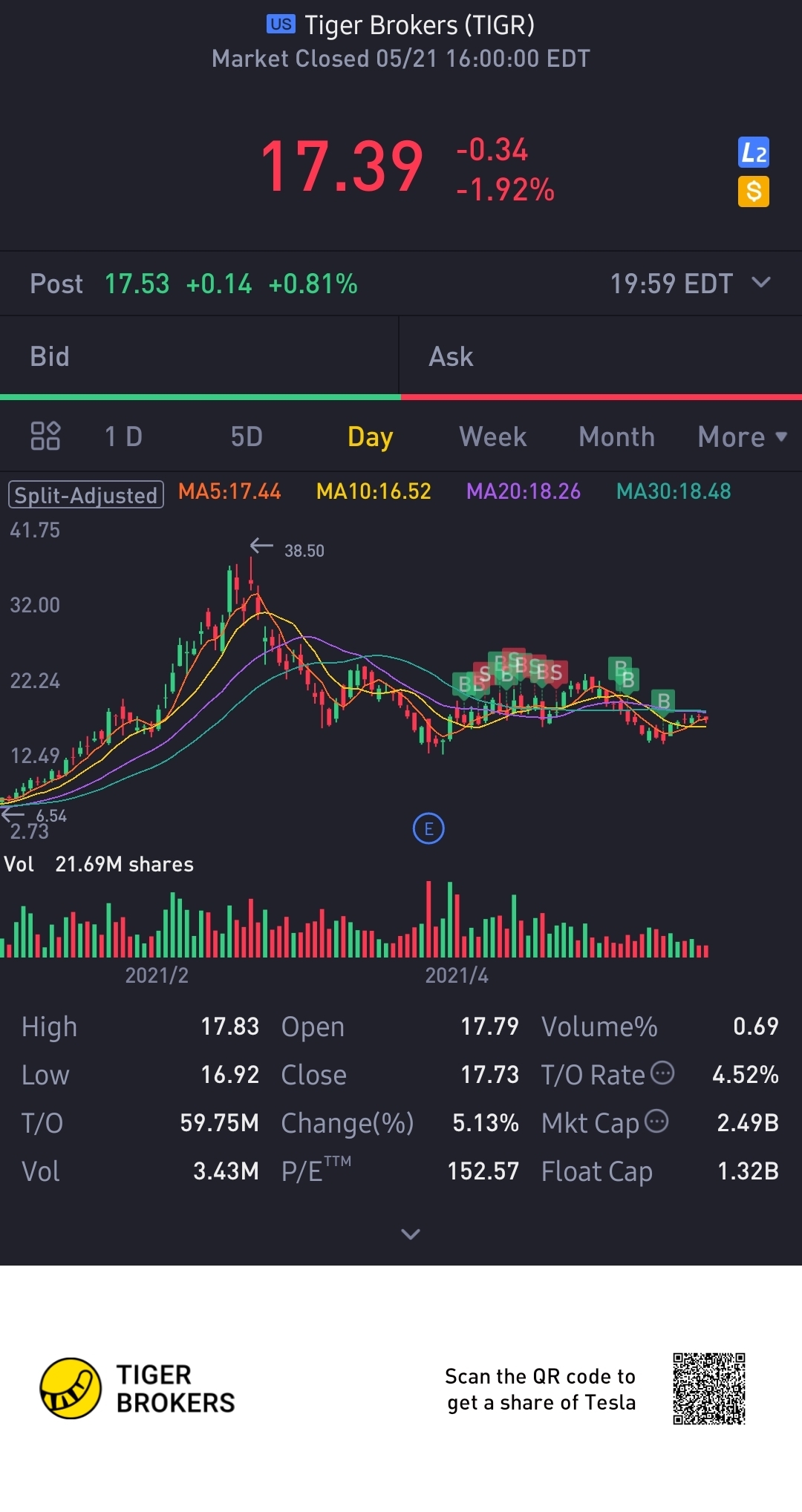The image size is (802, 1512).
Task: Tap the Change(%) value 5.13%
Action: click(x=486, y=1123)
